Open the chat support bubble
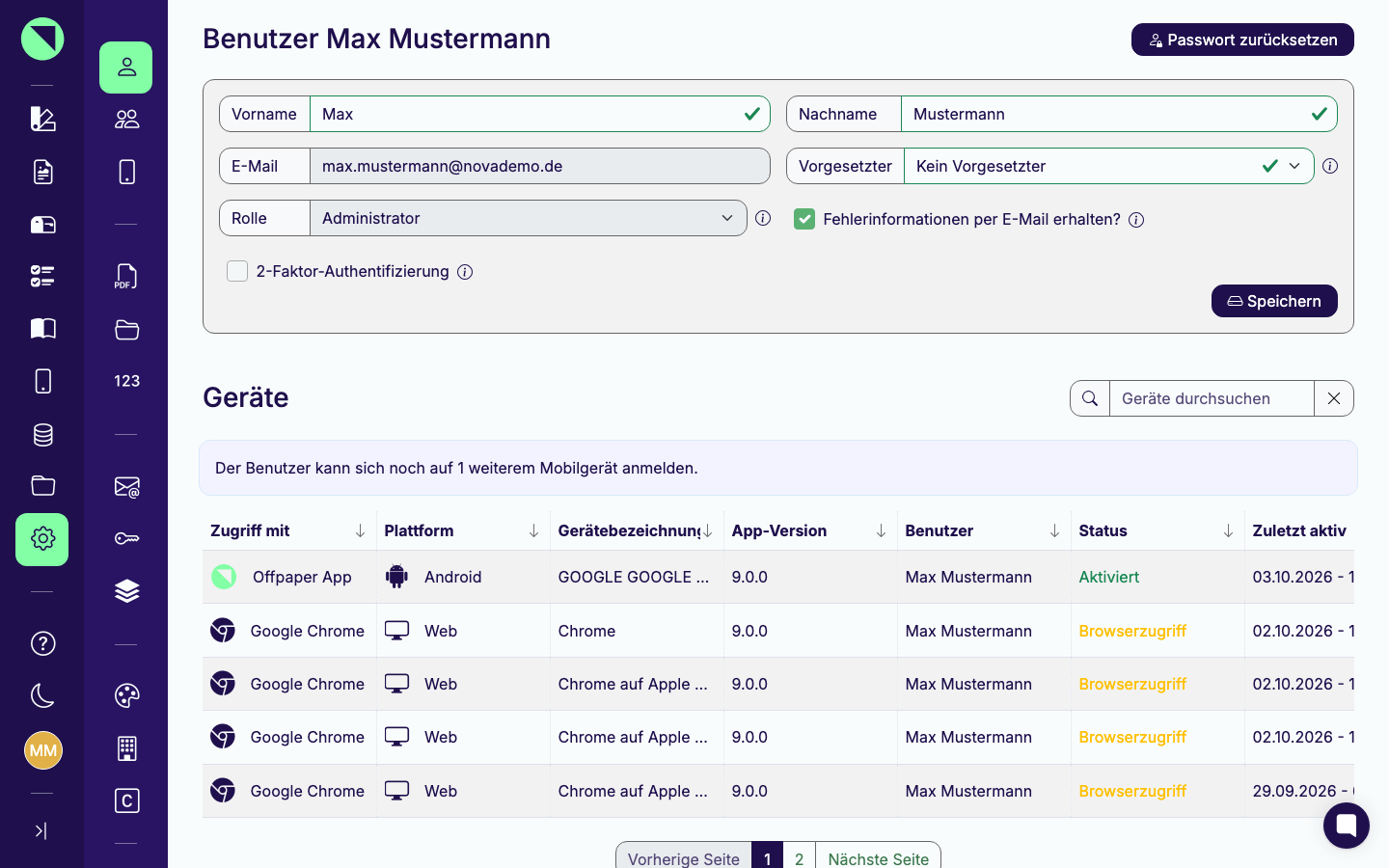Screen dimensions: 1389x868 pos(1347,826)
